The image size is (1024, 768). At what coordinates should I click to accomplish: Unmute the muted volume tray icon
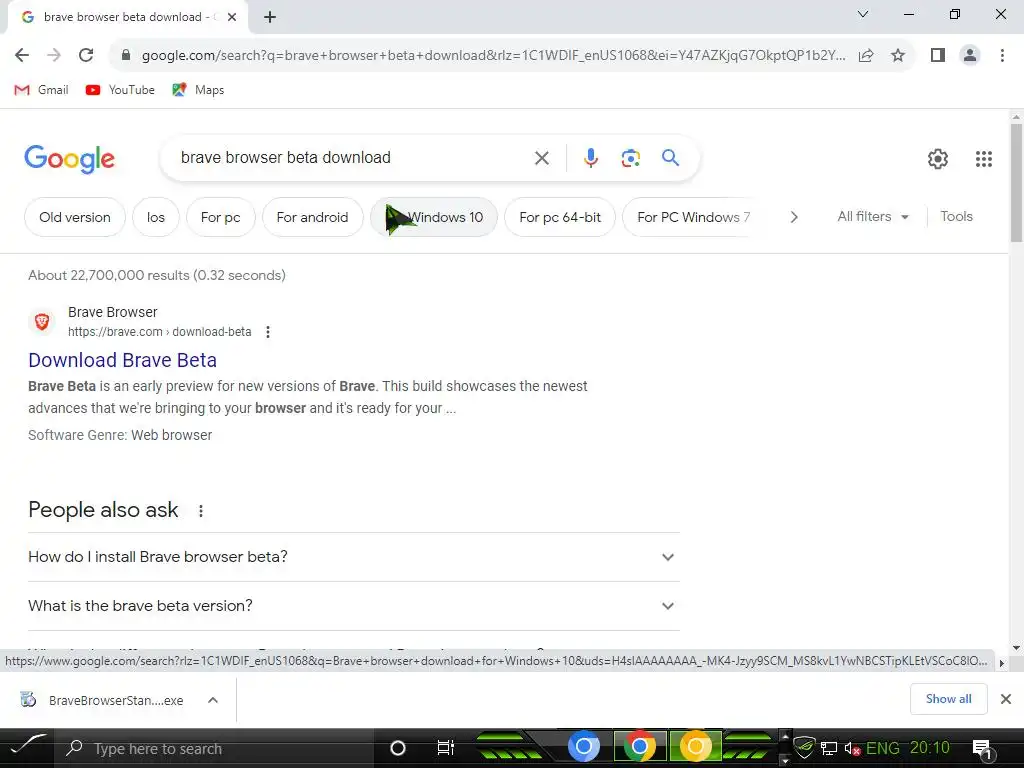click(852, 749)
